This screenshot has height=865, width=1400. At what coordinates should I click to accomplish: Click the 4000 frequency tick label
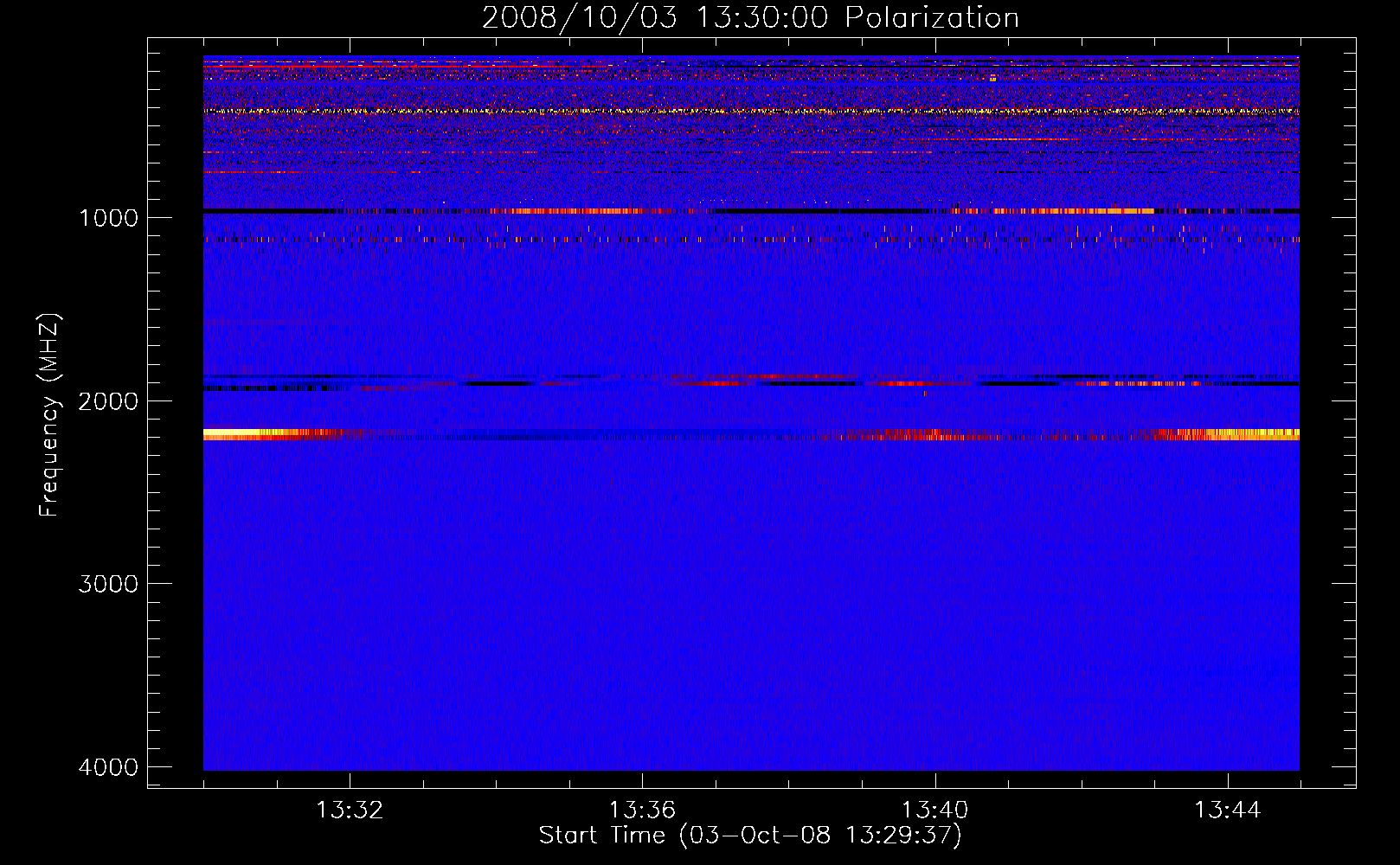(x=108, y=767)
